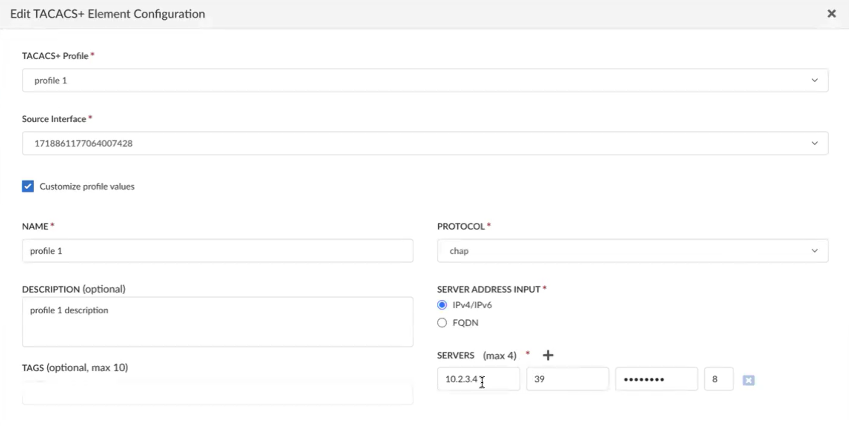Image resolution: width=849 pixels, height=429 pixels.
Task: Close the Edit TACACS+ Element Configuration dialog
Action: click(x=831, y=14)
